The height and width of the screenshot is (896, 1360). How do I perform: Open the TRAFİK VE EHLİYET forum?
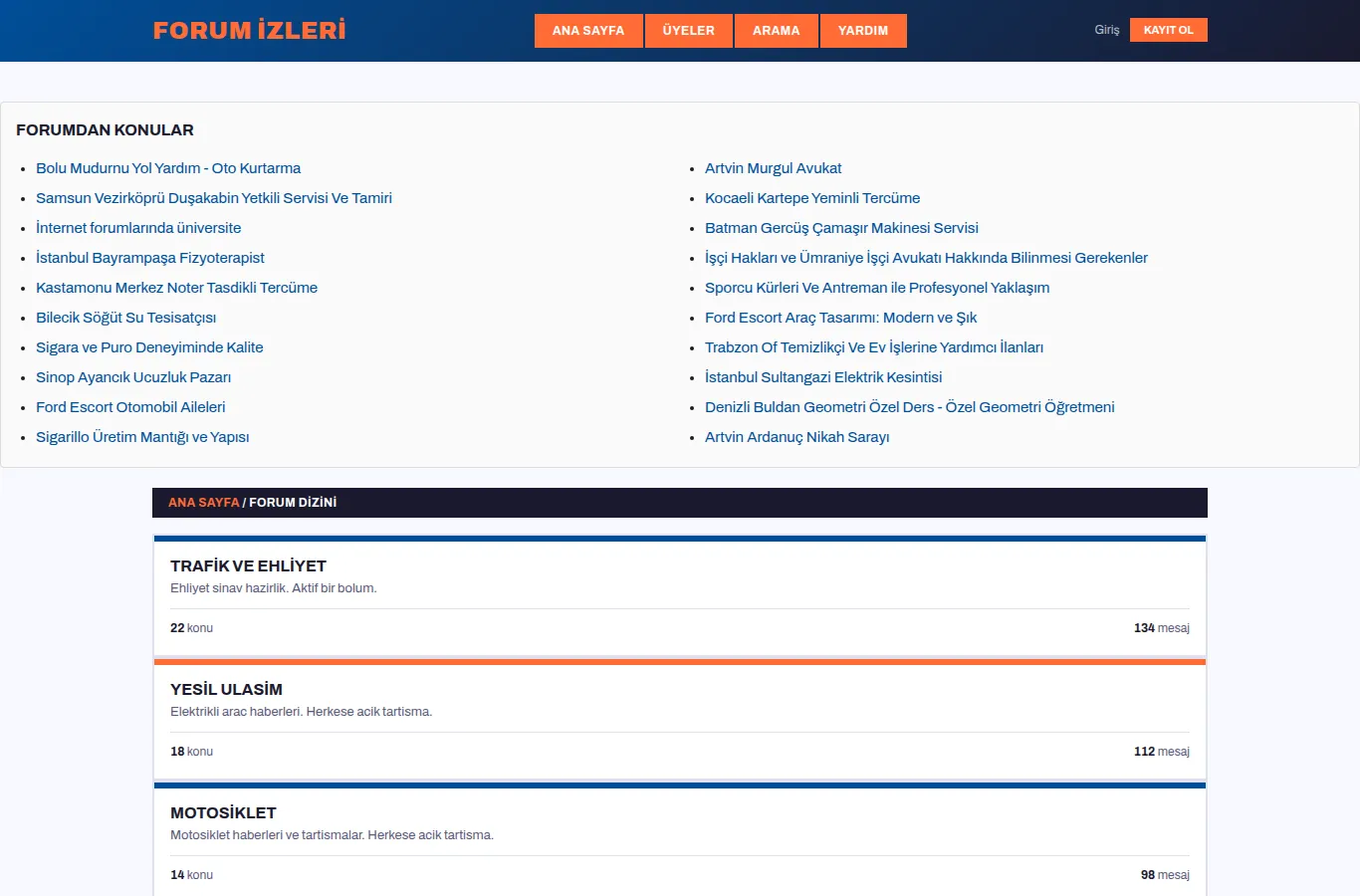pos(248,565)
